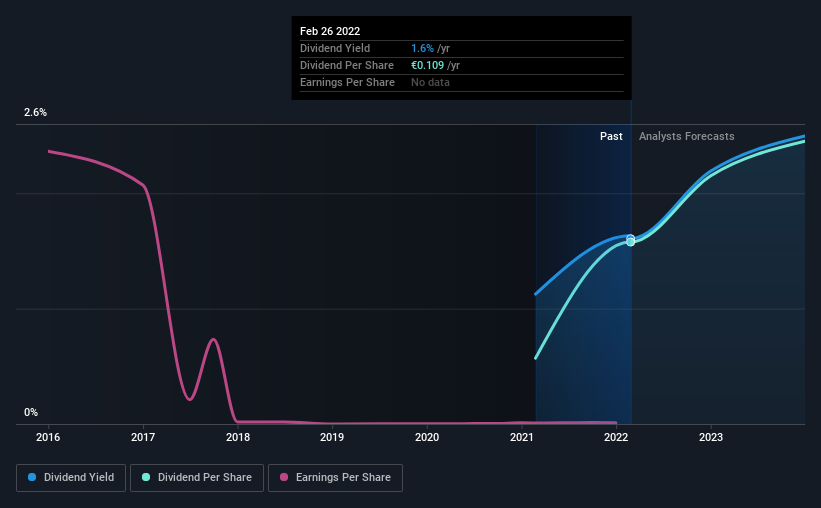
Task: Click the 2022 x-axis label
Action: coord(616,437)
